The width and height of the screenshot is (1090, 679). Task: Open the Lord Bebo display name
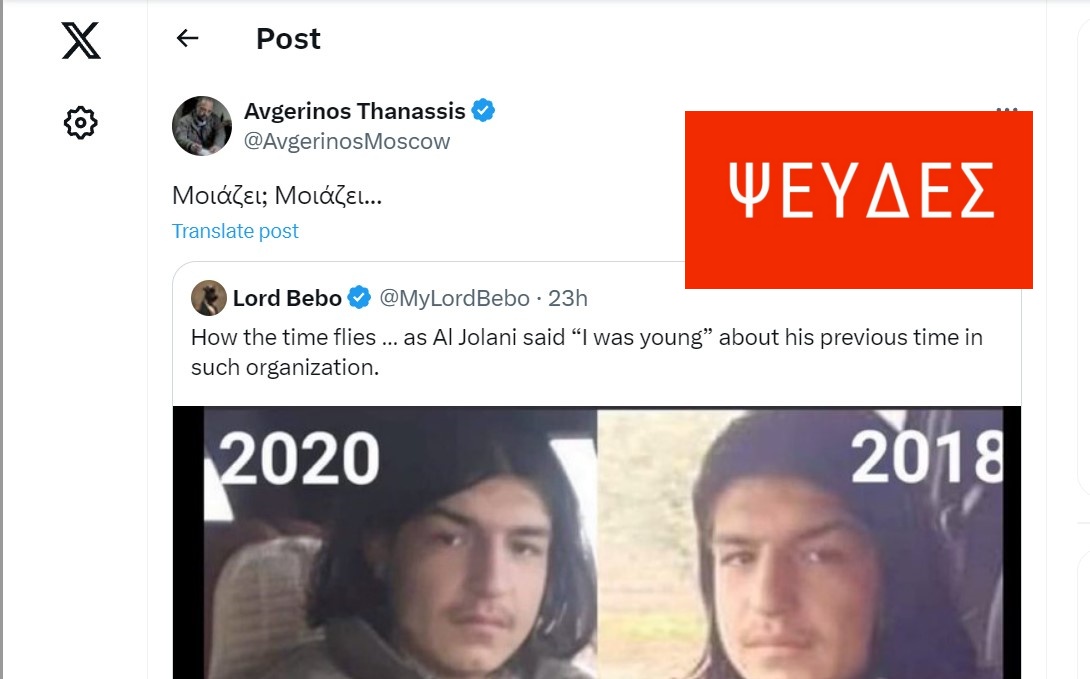click(287, 298)
